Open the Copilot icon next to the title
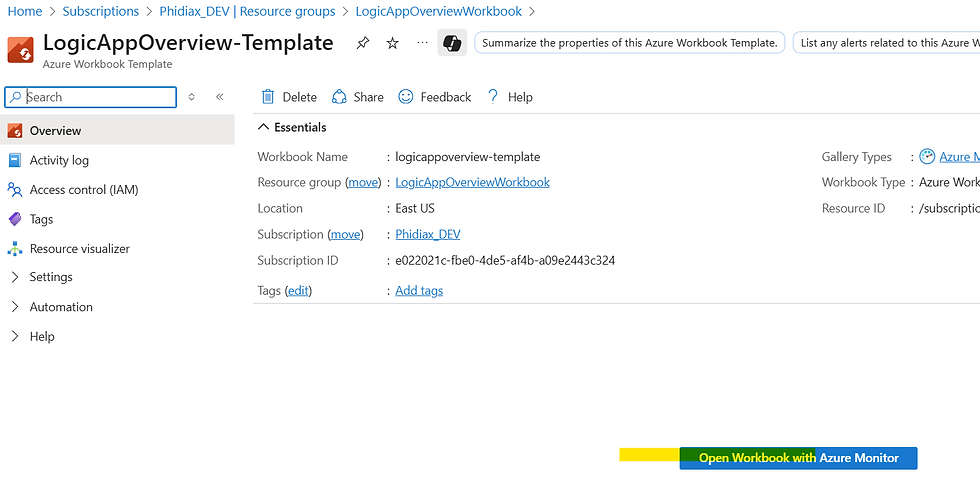 click(x=452, y=43)
